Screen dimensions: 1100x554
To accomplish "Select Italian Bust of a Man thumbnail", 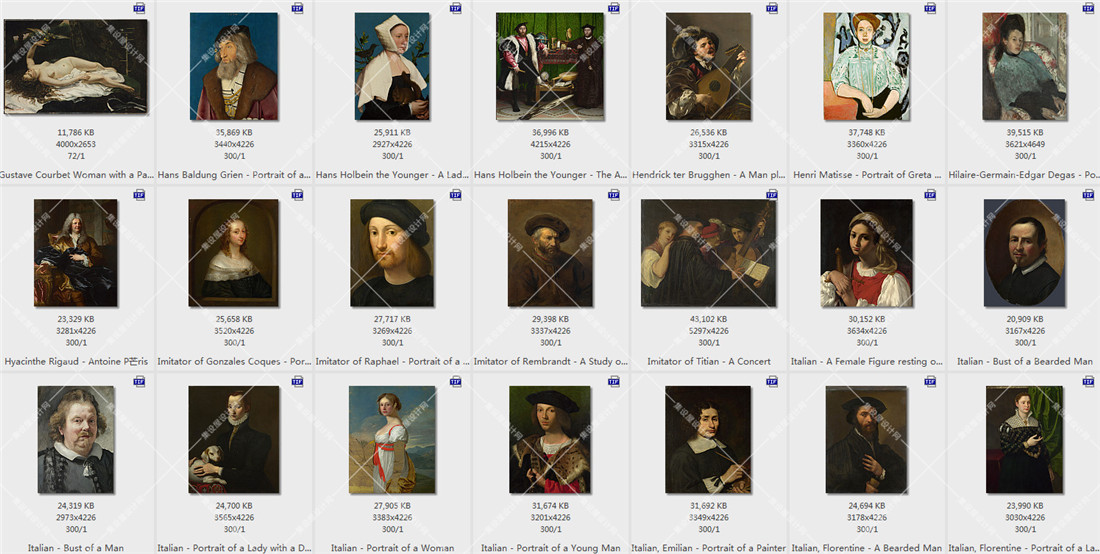I will click(x=76, y=439).
